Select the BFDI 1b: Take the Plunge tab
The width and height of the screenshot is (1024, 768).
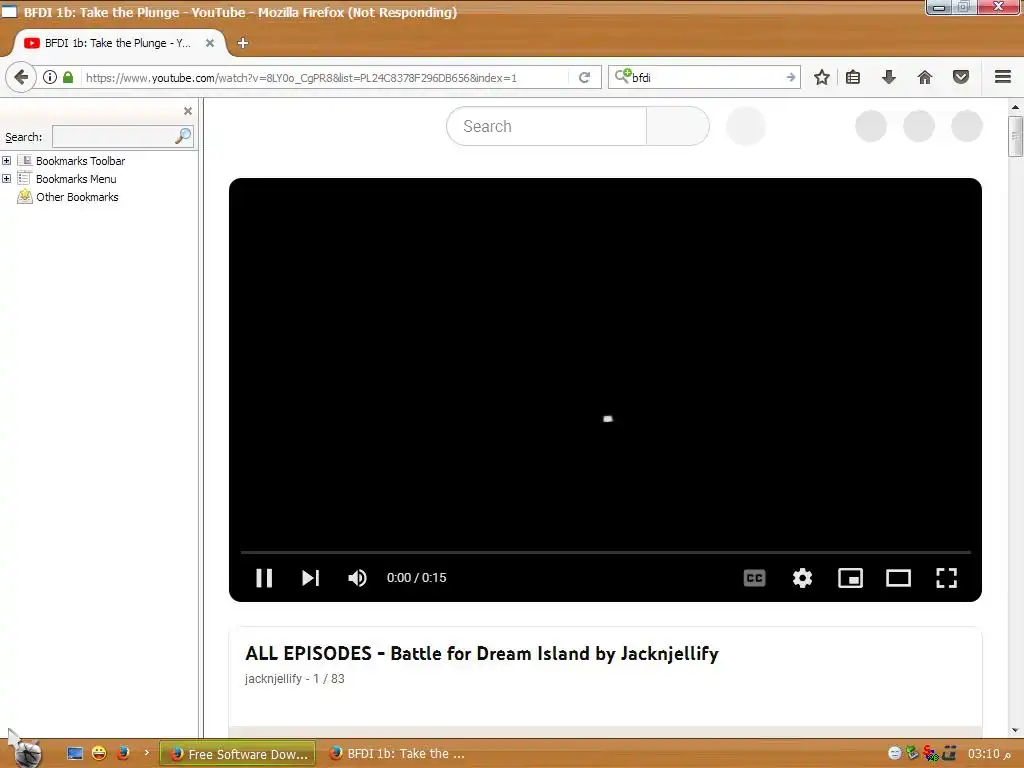(118, 43)
